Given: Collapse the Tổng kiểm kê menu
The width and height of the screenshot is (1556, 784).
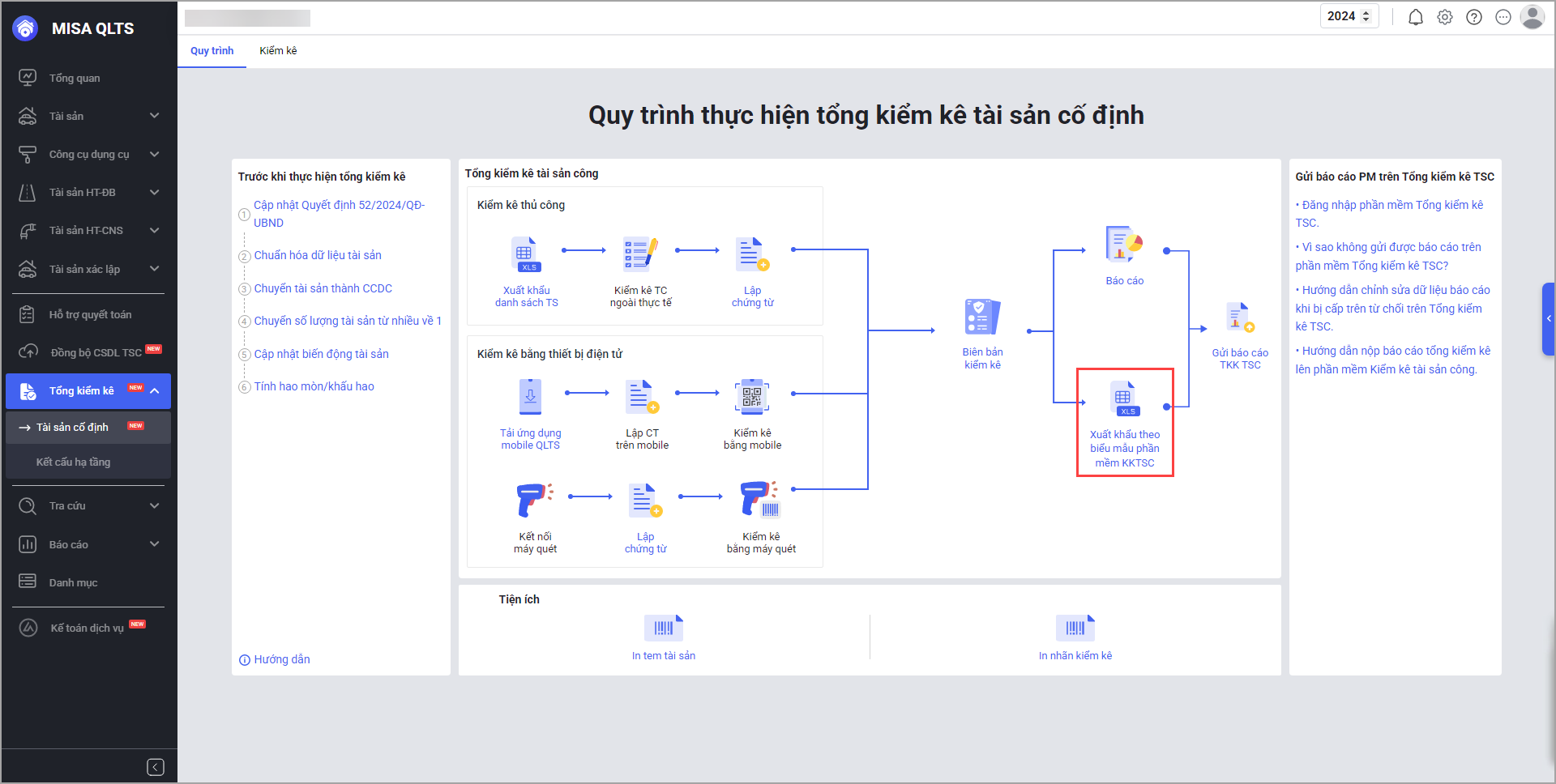Looking at the screenshot, I should point(154,391).
